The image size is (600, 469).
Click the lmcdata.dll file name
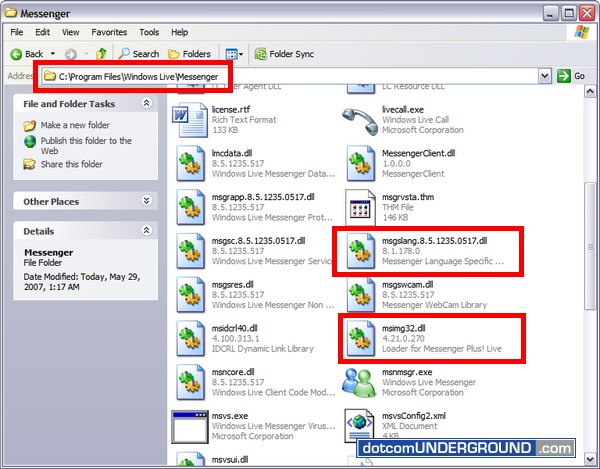click(x=232, y=153)
